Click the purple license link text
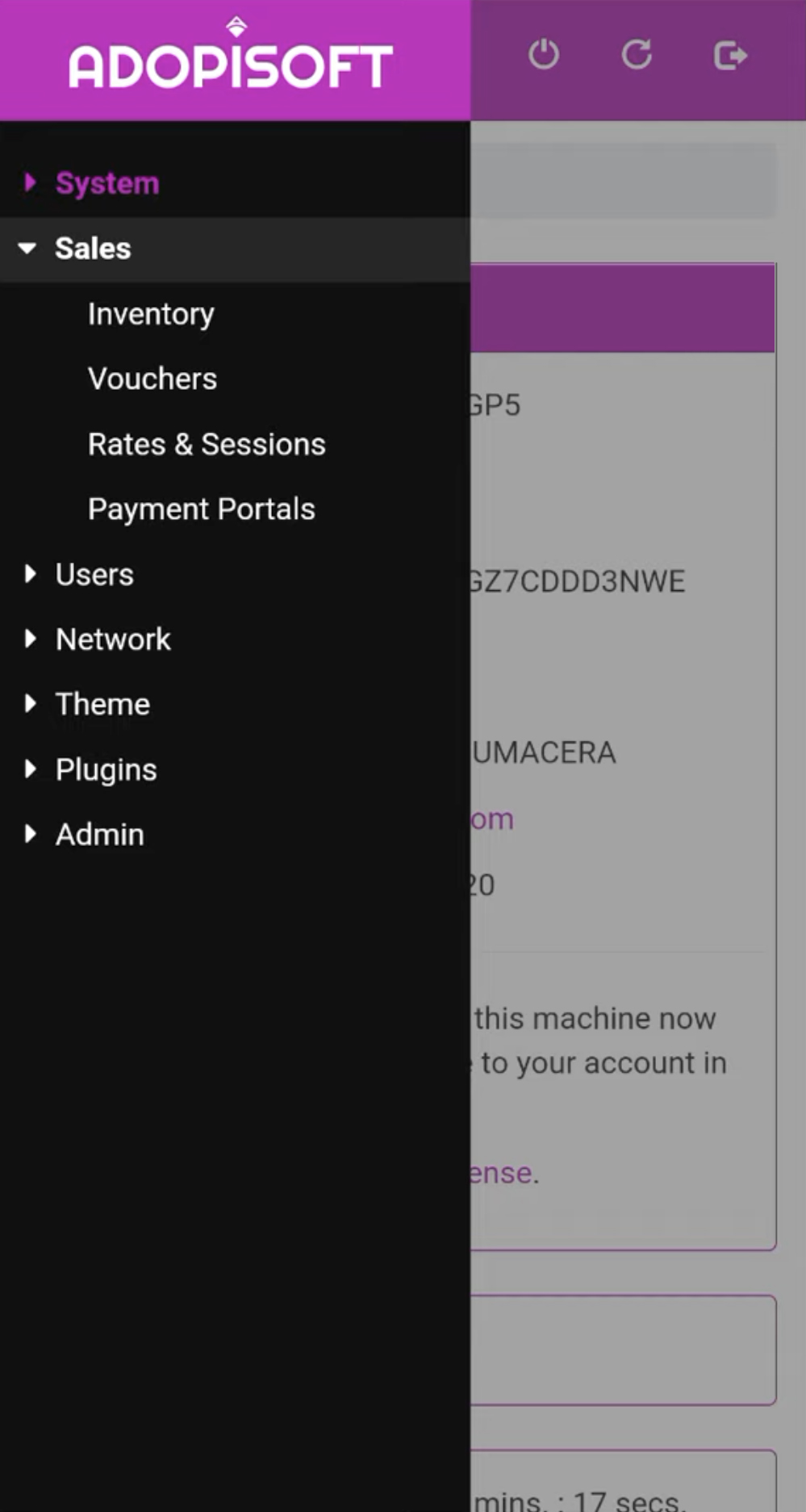 pyautogui.click(x=502, y=1173)
